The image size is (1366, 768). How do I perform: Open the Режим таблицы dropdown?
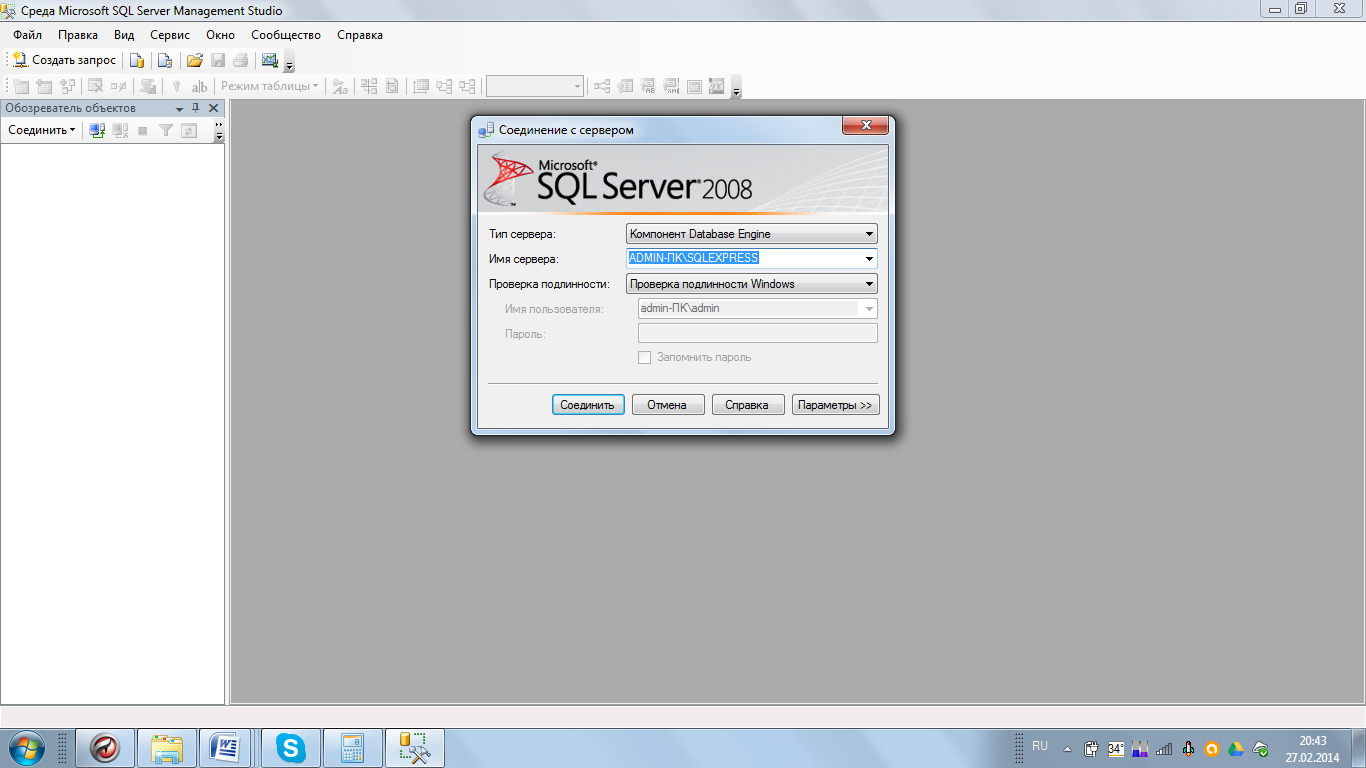click(269, 86)
